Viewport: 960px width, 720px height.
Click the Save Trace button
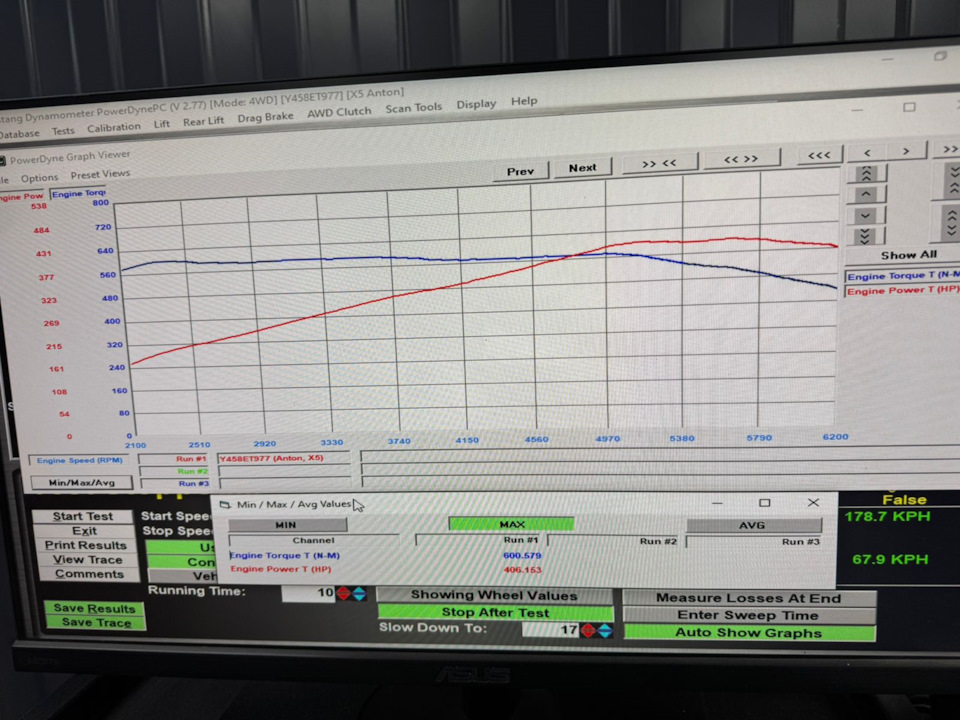pyautogui.click(x=96, y=623)
